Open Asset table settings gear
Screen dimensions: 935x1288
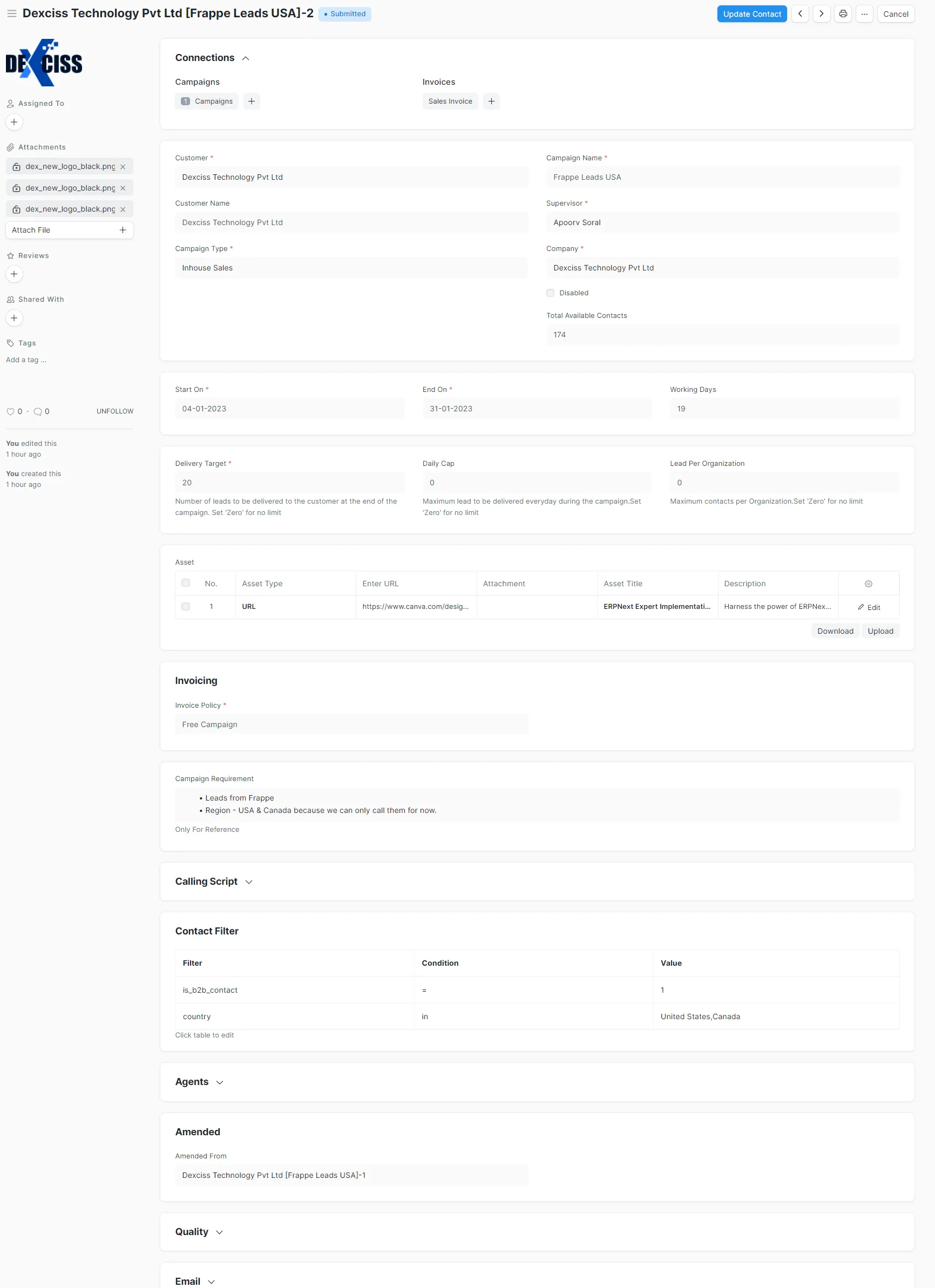point(868,584)
